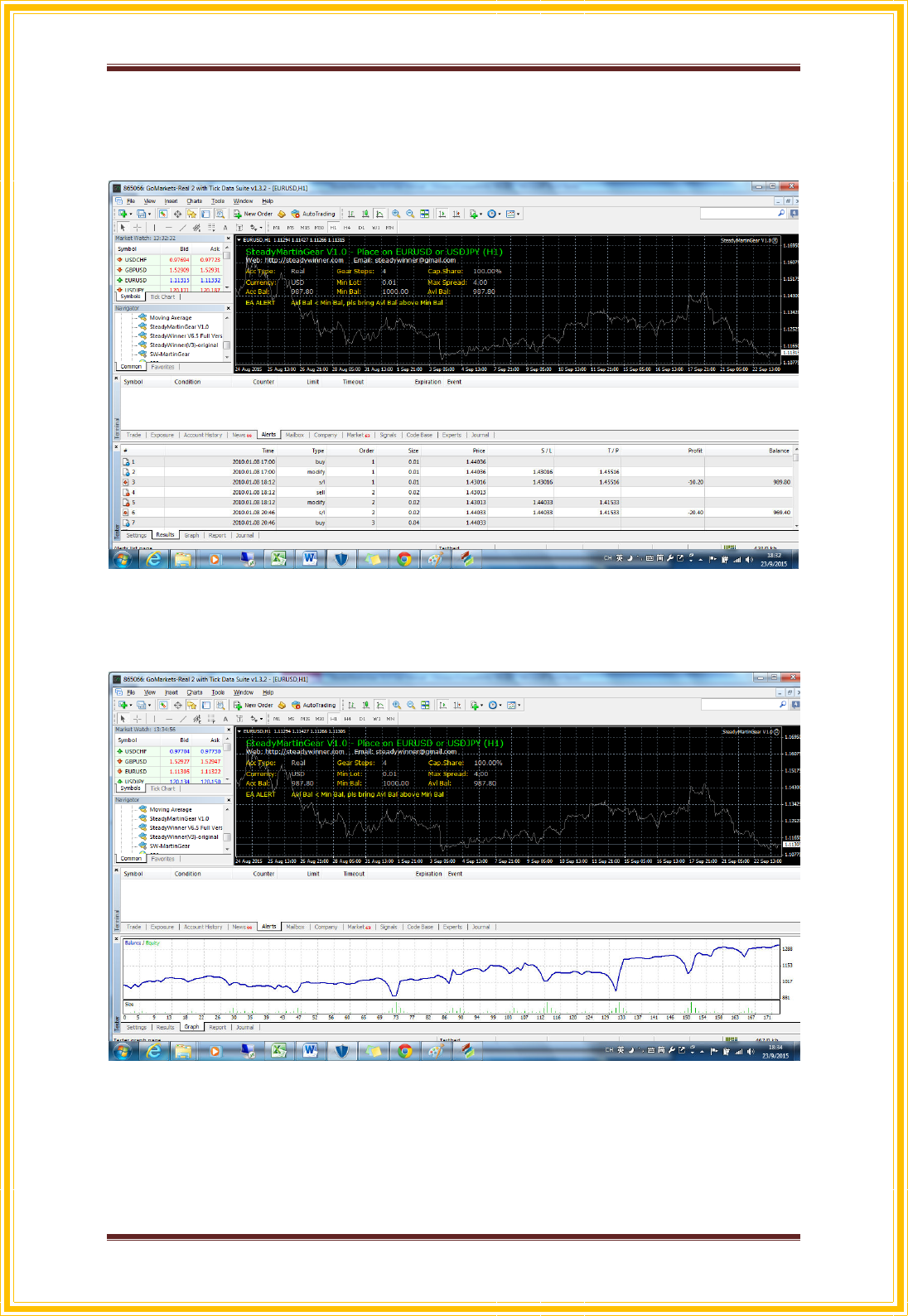Select MN timeframe in the Balance-graph window
The image size is (908, 1316).
coord(390,719)
